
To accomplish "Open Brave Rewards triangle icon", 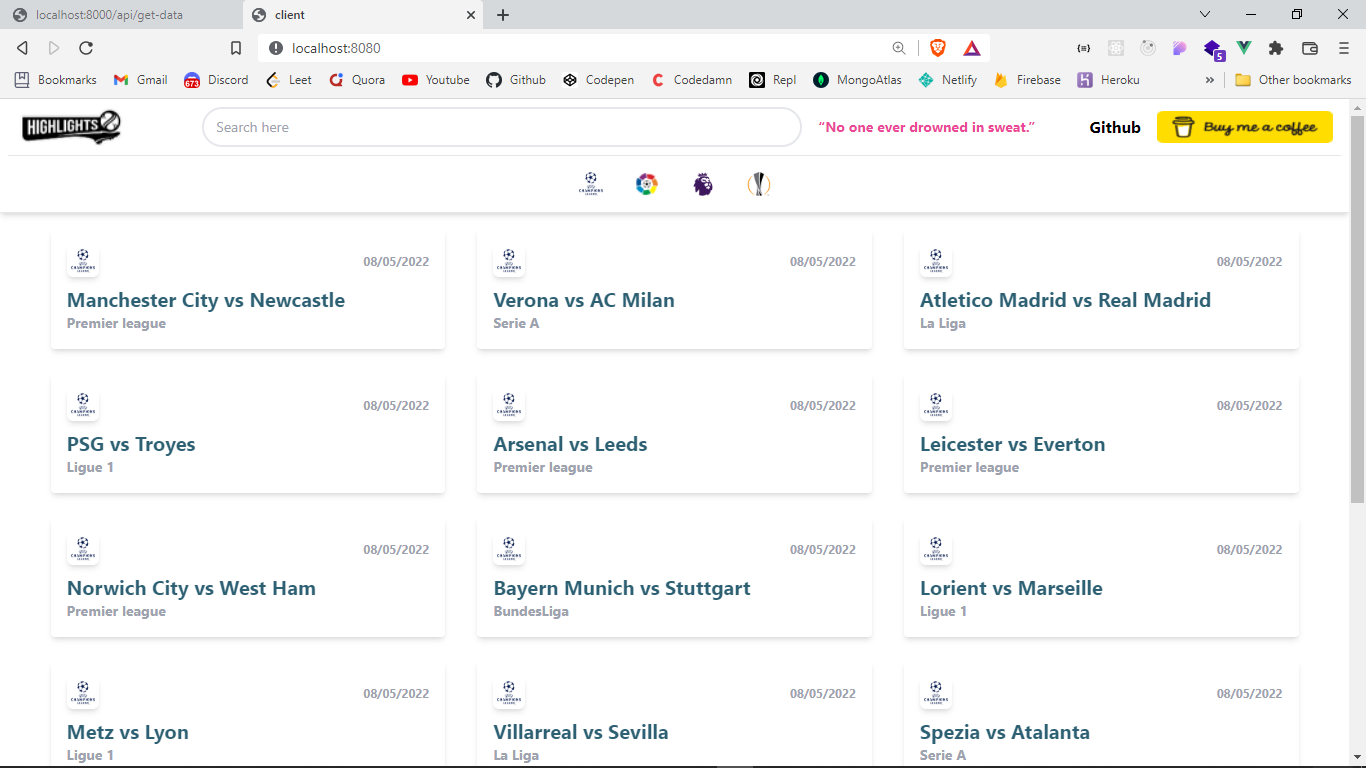I will click(x=972, y=48).
